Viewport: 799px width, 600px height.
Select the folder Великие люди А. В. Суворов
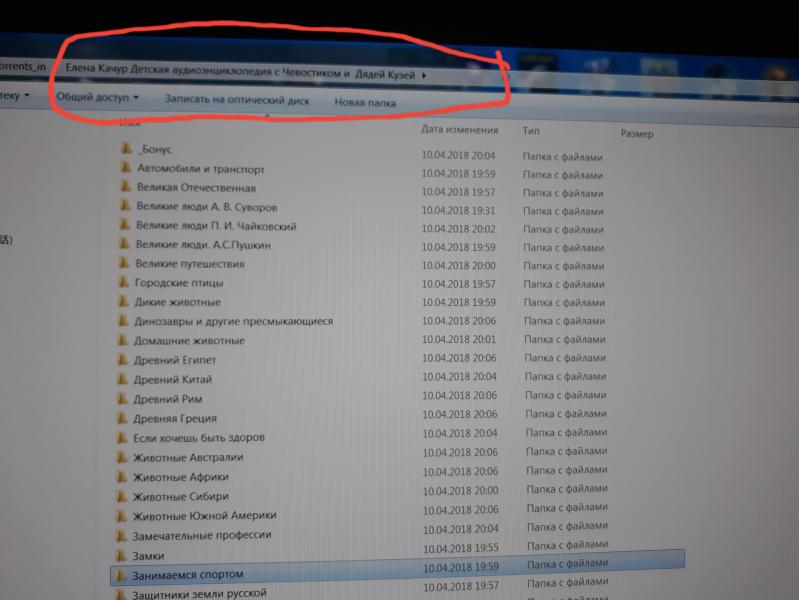[x=206, y=207]
